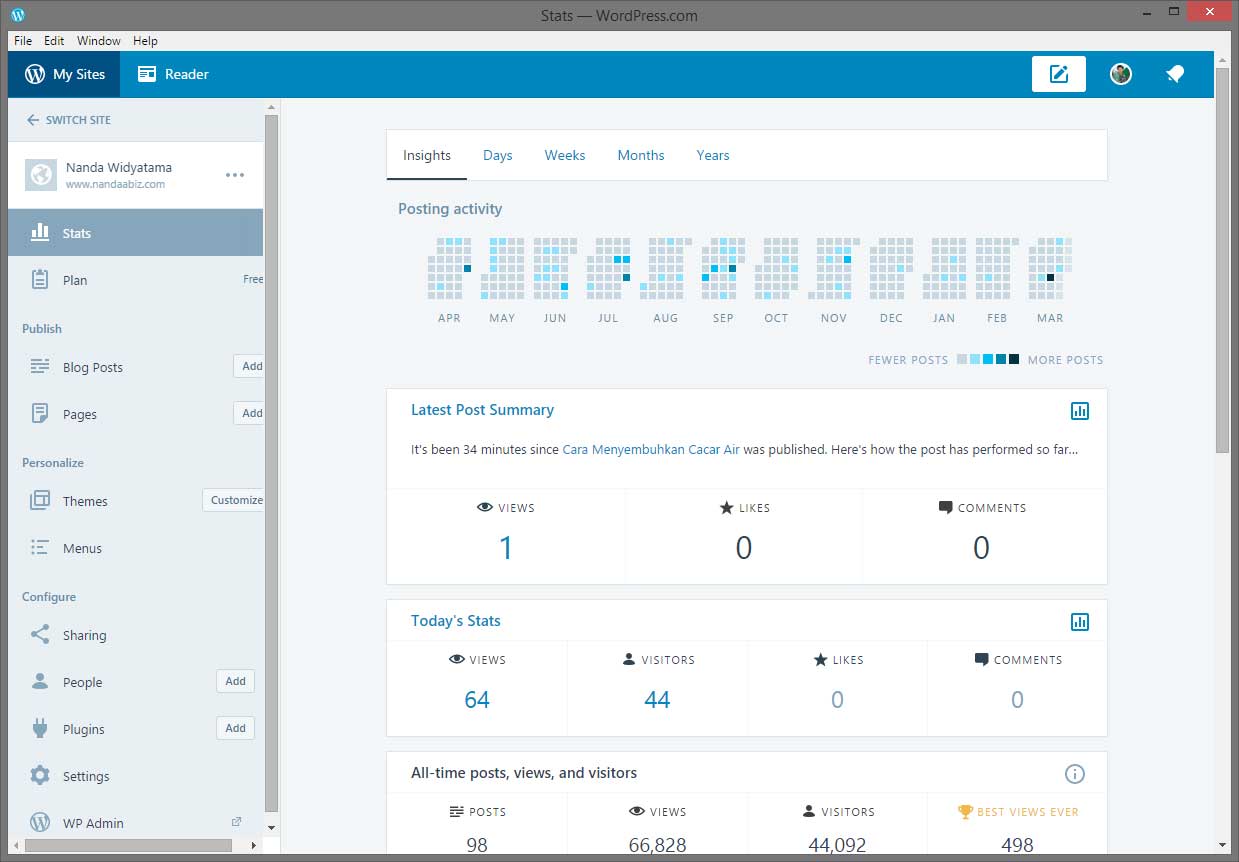This screenshot has height=862, width=1239.
Task: Click the sidebar scroll down arrow
Action: 271,828
